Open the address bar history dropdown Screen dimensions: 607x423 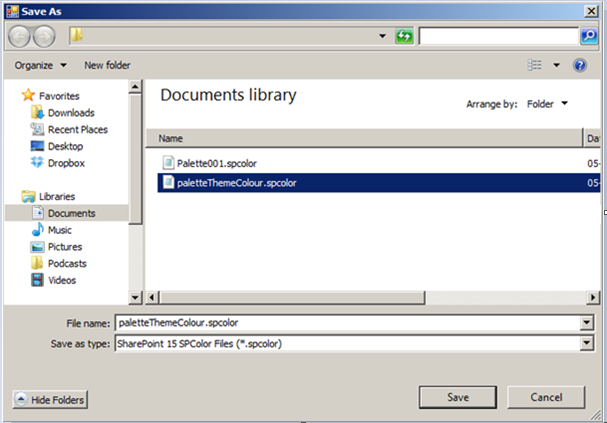[382, 36]
